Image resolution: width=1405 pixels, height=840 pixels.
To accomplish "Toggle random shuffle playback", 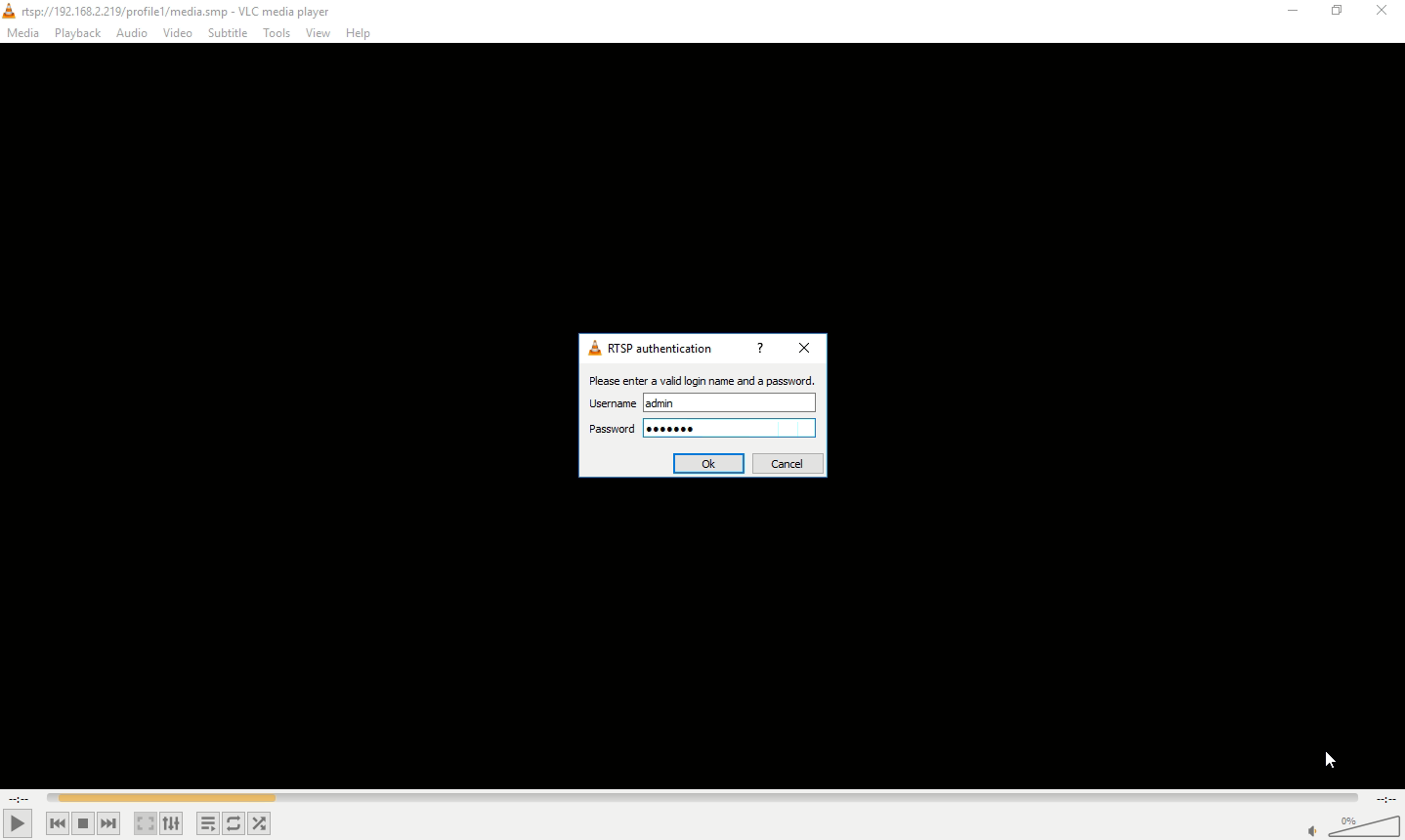I will point(259,823).
